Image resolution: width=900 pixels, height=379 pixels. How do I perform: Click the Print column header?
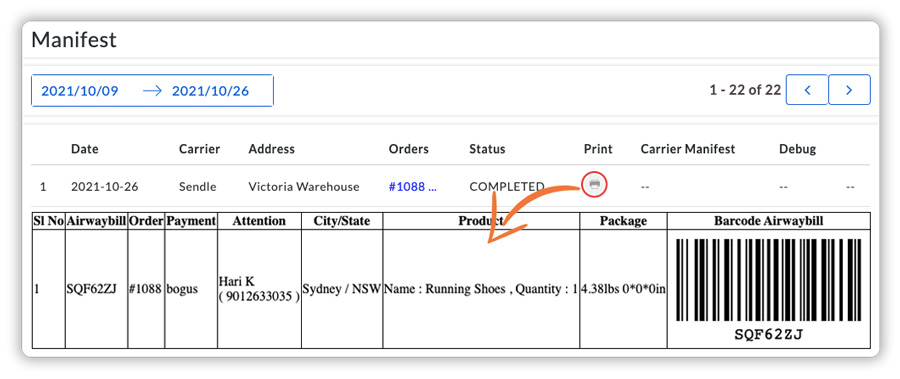coord(598,149)
